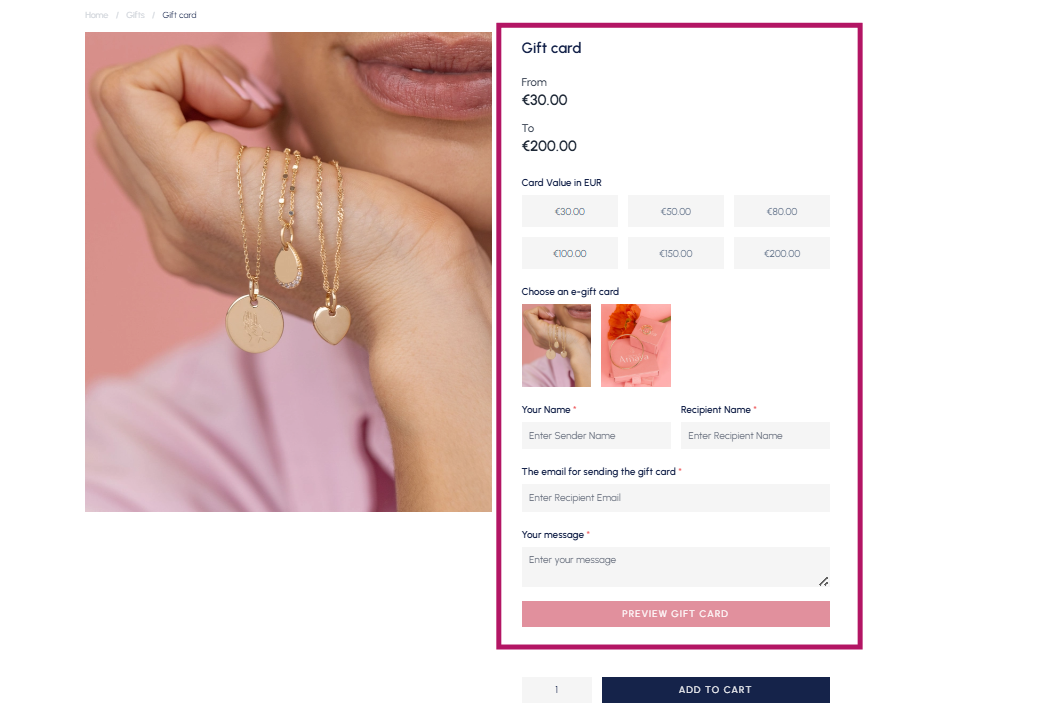The height and width of the screenshot is (725, 1047).
Task: Click the Add to Cart button
Action: coord(716,690)
